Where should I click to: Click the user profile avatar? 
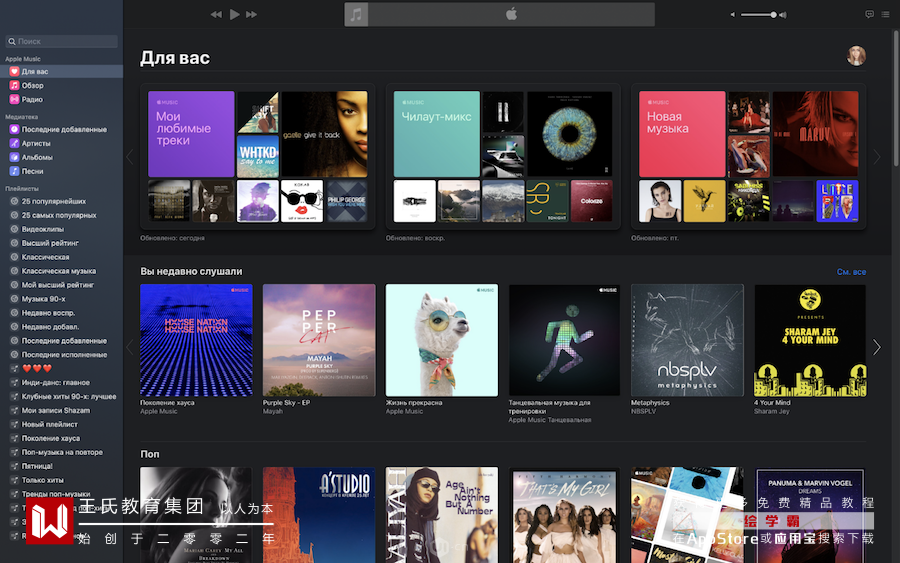click(856, 56)
